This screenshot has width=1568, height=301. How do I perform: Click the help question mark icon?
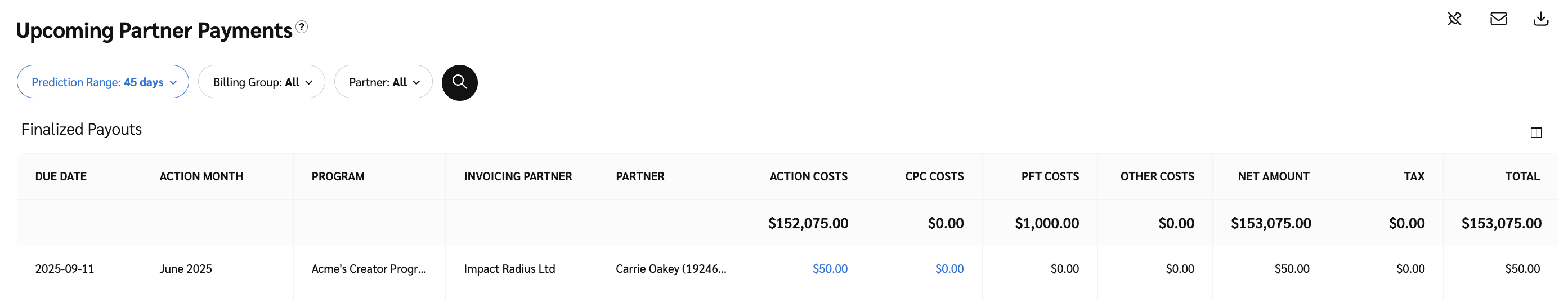point(301,27)
